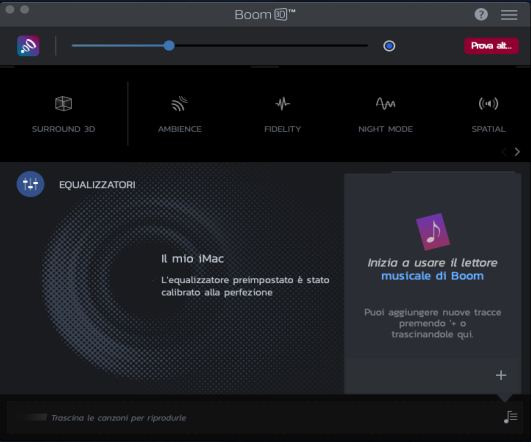Click the equalizzatore preimpostato description text

pos(245,286)
